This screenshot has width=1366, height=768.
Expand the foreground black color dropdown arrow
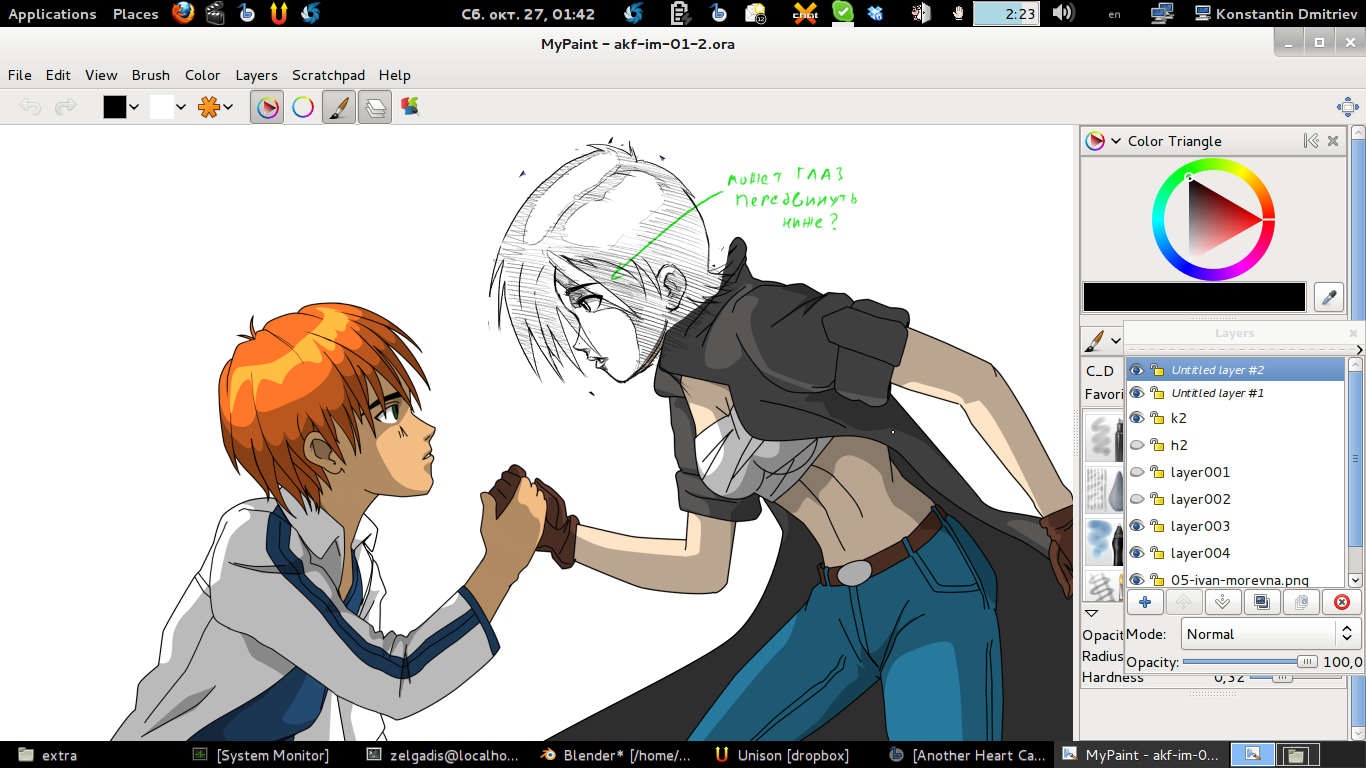[135, 107]
